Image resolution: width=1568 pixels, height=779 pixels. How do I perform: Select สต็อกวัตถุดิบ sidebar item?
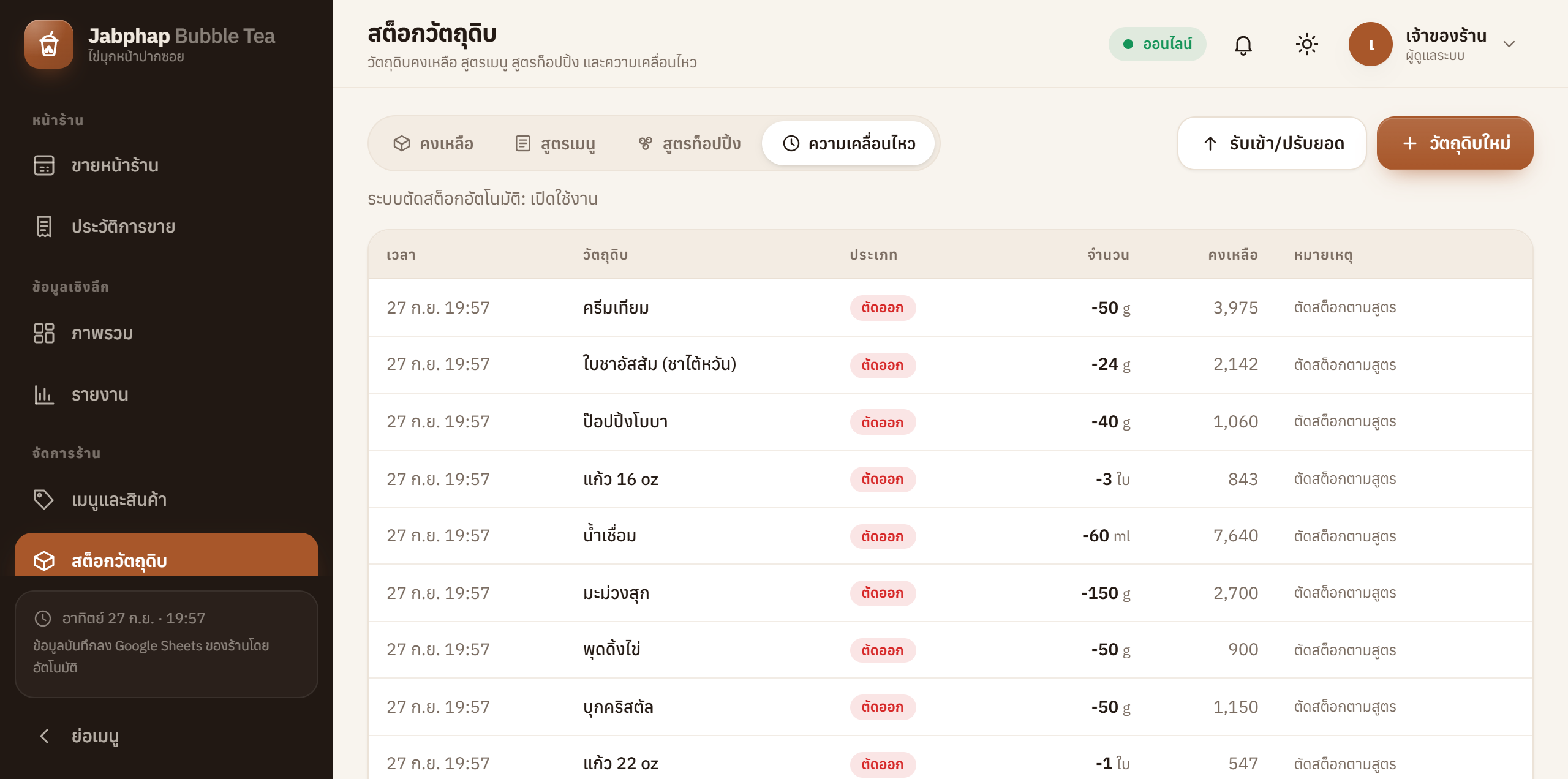[x=167, y=555]
